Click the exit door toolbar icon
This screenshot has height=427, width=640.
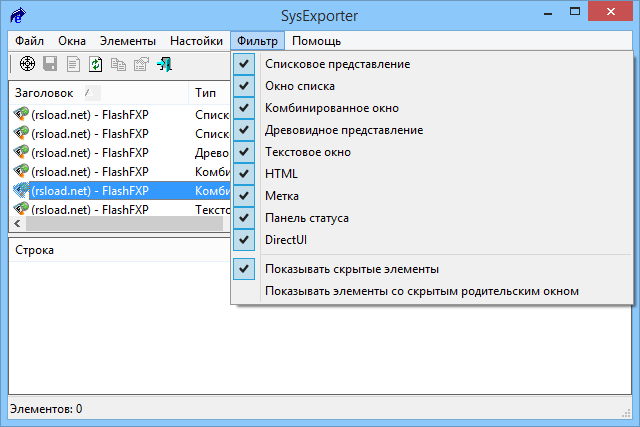click(165, 65)
